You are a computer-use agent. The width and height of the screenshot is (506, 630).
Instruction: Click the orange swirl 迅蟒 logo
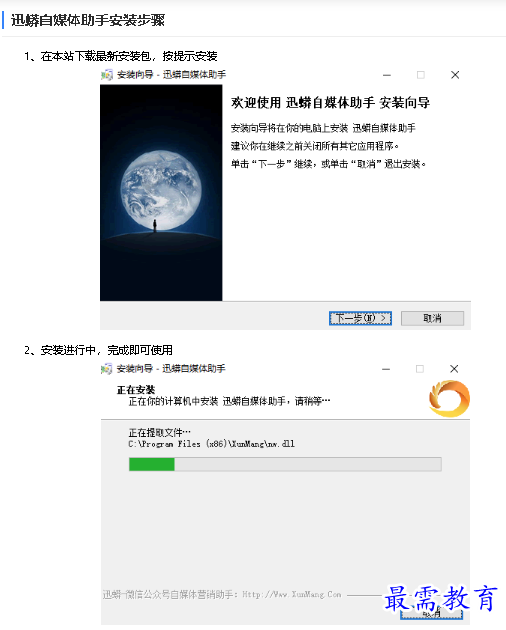tap(449, 399)
